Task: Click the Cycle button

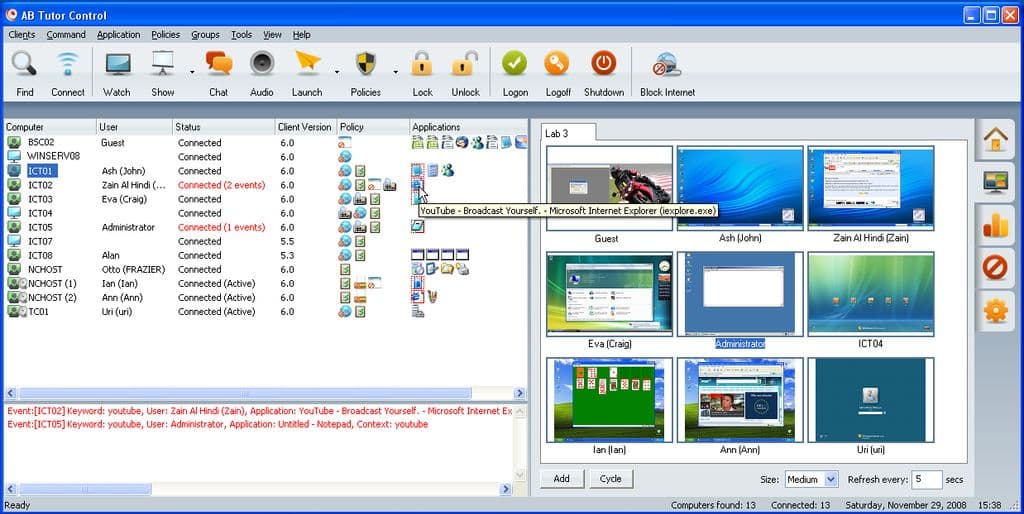Action: point(611,479)
